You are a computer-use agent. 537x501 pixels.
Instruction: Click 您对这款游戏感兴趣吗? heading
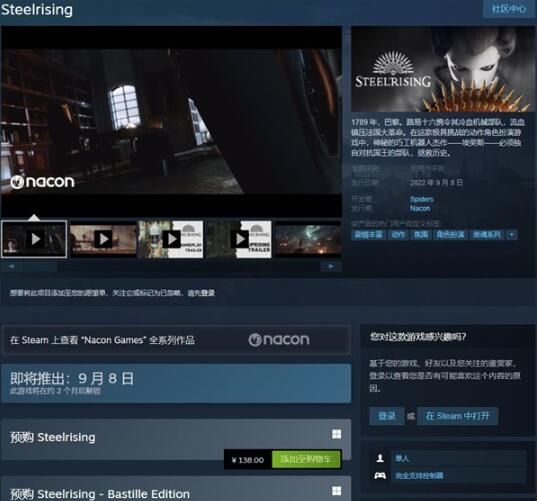(418, 337)
